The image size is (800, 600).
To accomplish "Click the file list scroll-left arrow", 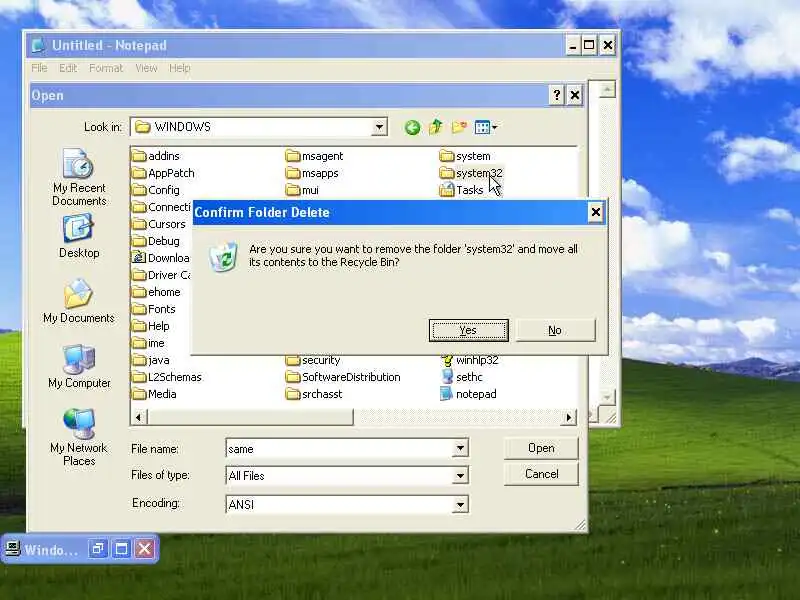I will pos(138,417).
